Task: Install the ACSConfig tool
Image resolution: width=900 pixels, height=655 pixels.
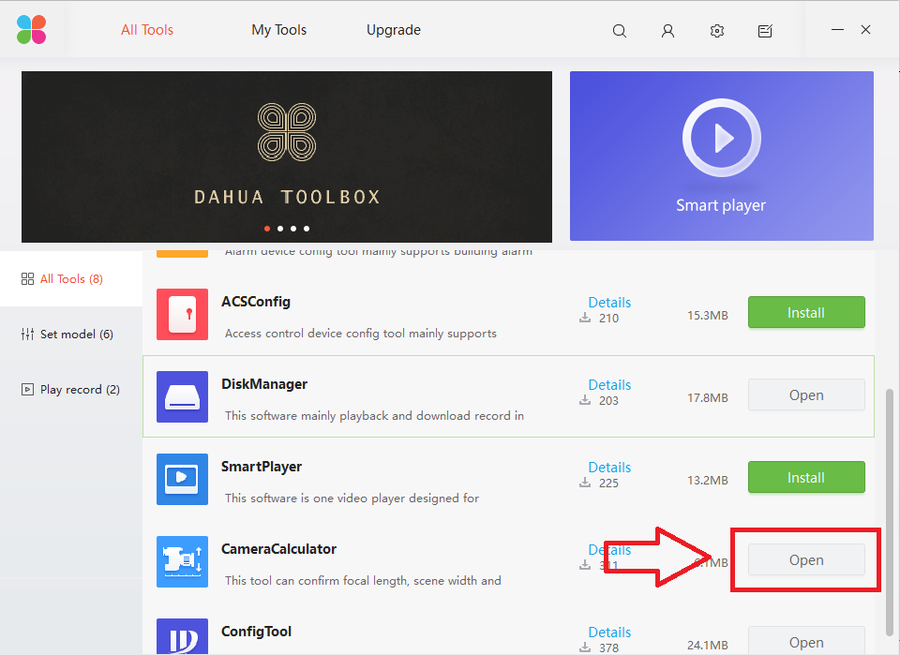Action: tap(806, 312)
